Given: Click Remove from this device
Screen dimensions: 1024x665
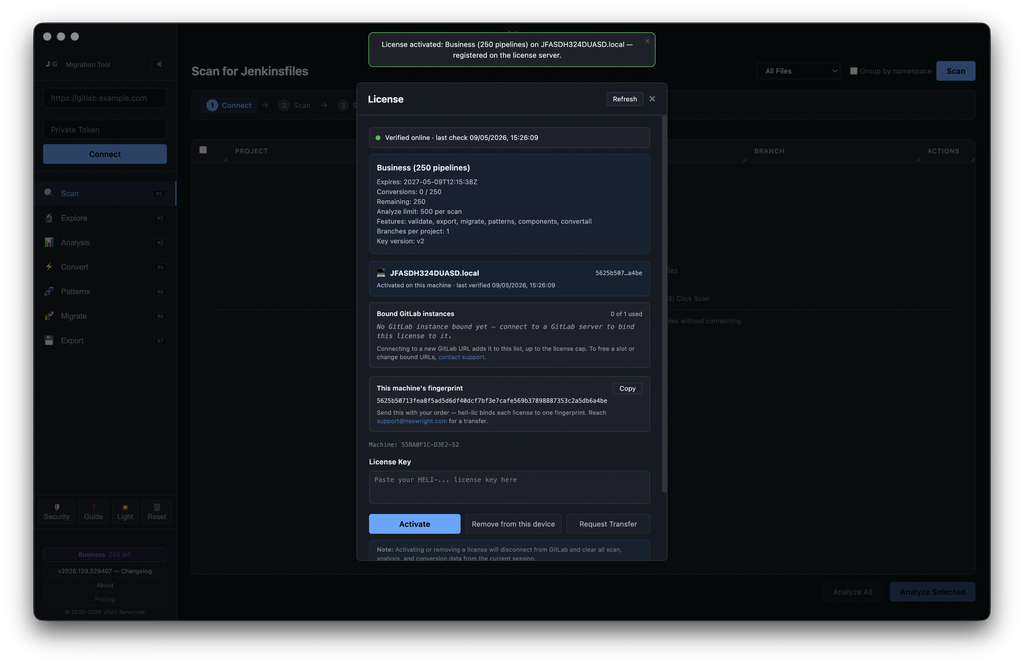Looking at the screenshot, I should pos(513,524).
